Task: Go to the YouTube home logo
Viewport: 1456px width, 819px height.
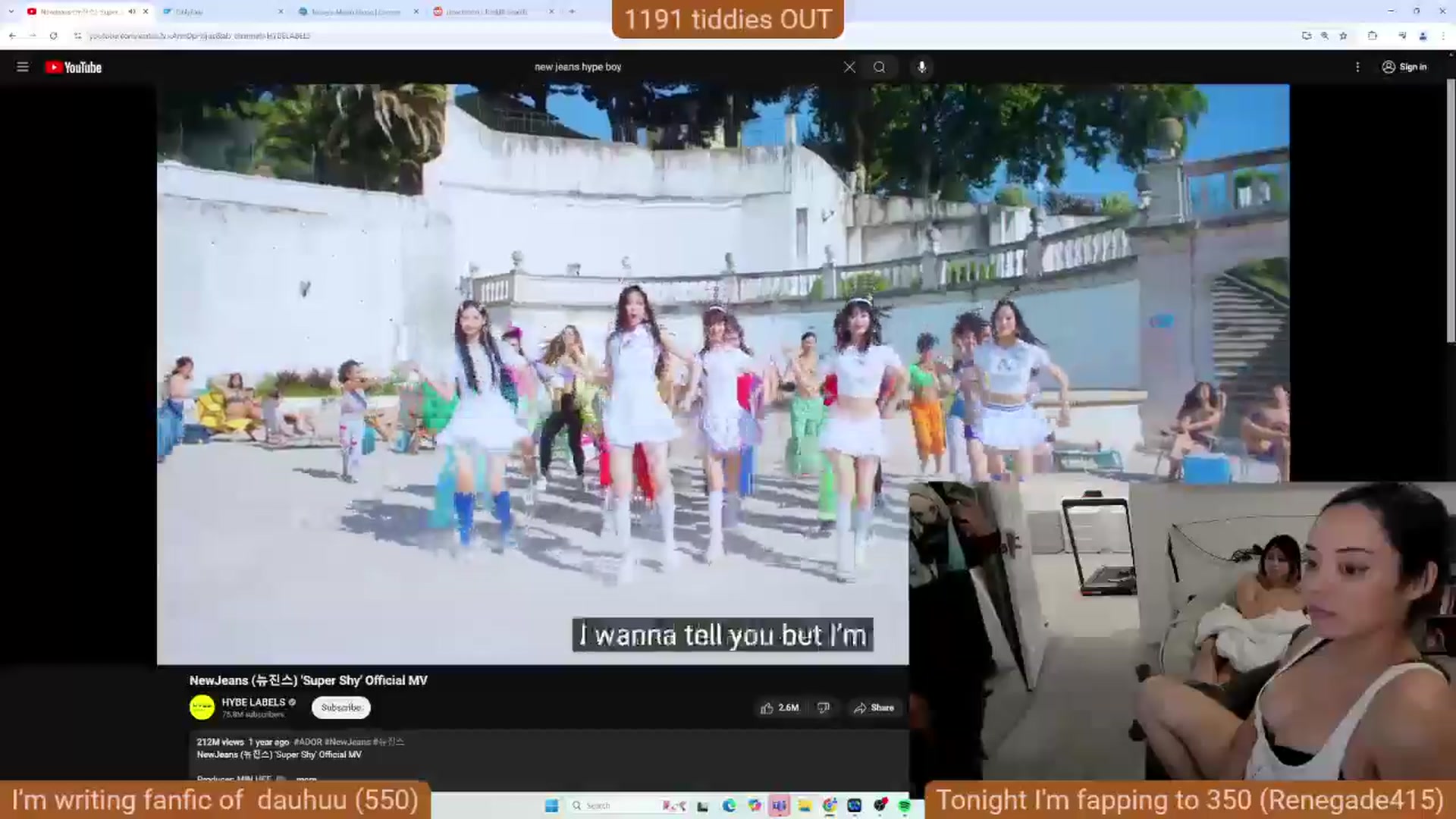Action: click(x=74, y=67)
